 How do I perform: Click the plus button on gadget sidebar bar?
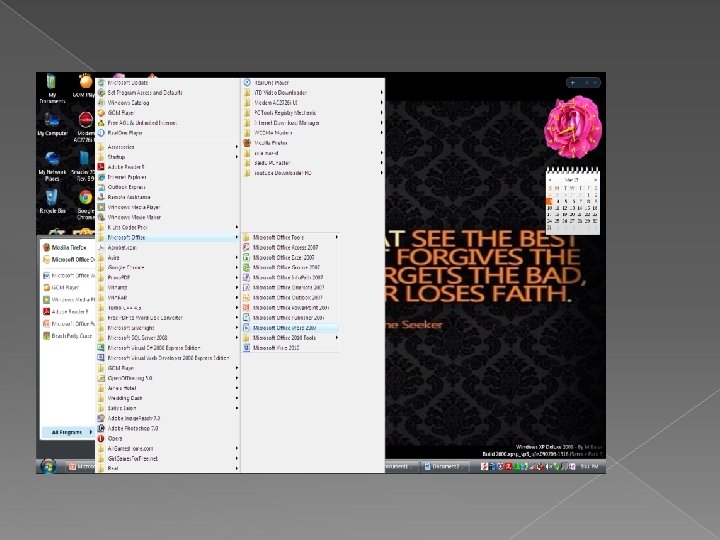pos(573,83)
